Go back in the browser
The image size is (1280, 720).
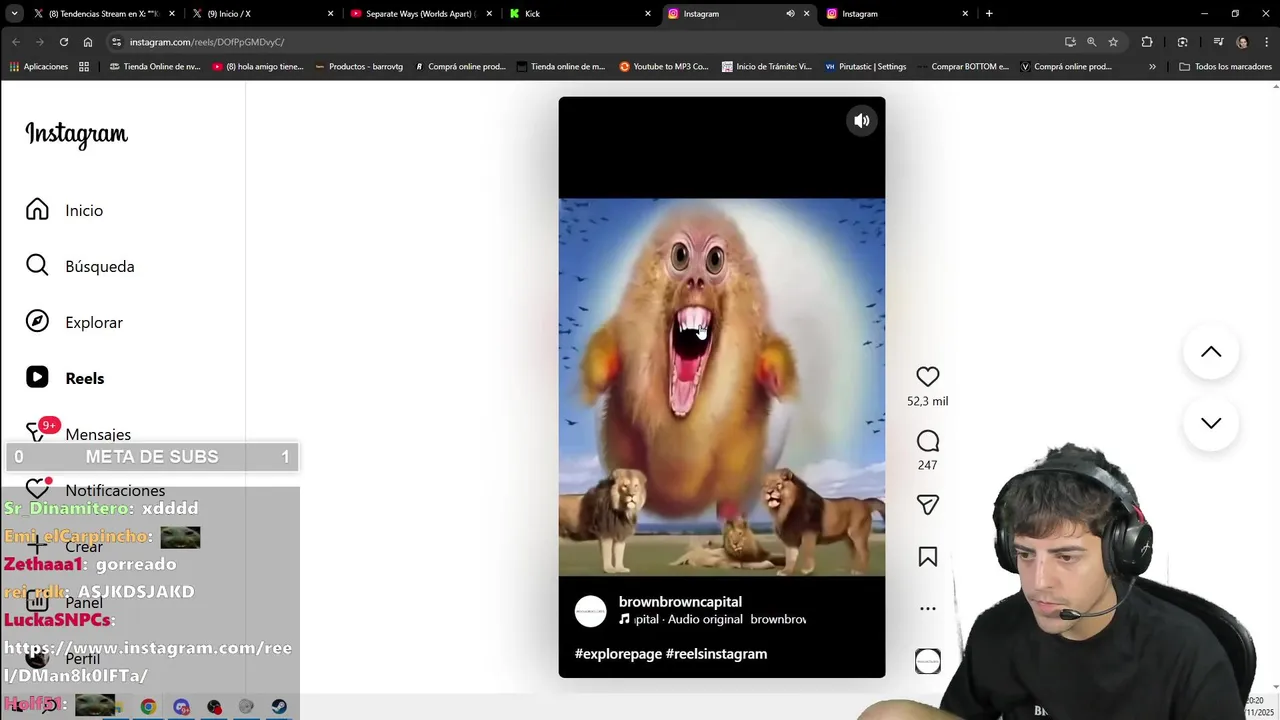(x=16, y=42)
